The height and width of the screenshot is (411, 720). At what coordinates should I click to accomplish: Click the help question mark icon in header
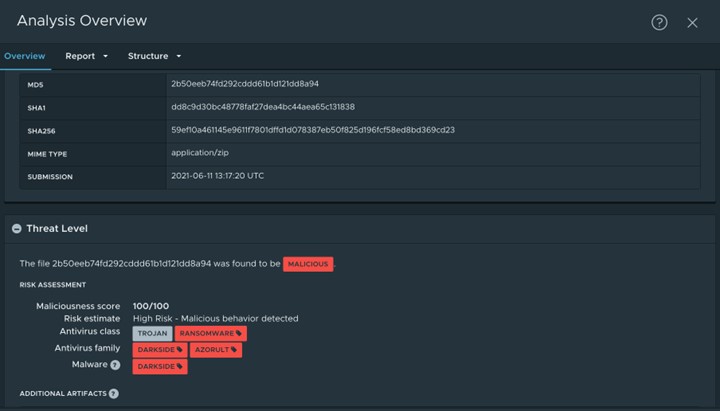(659, 22)
